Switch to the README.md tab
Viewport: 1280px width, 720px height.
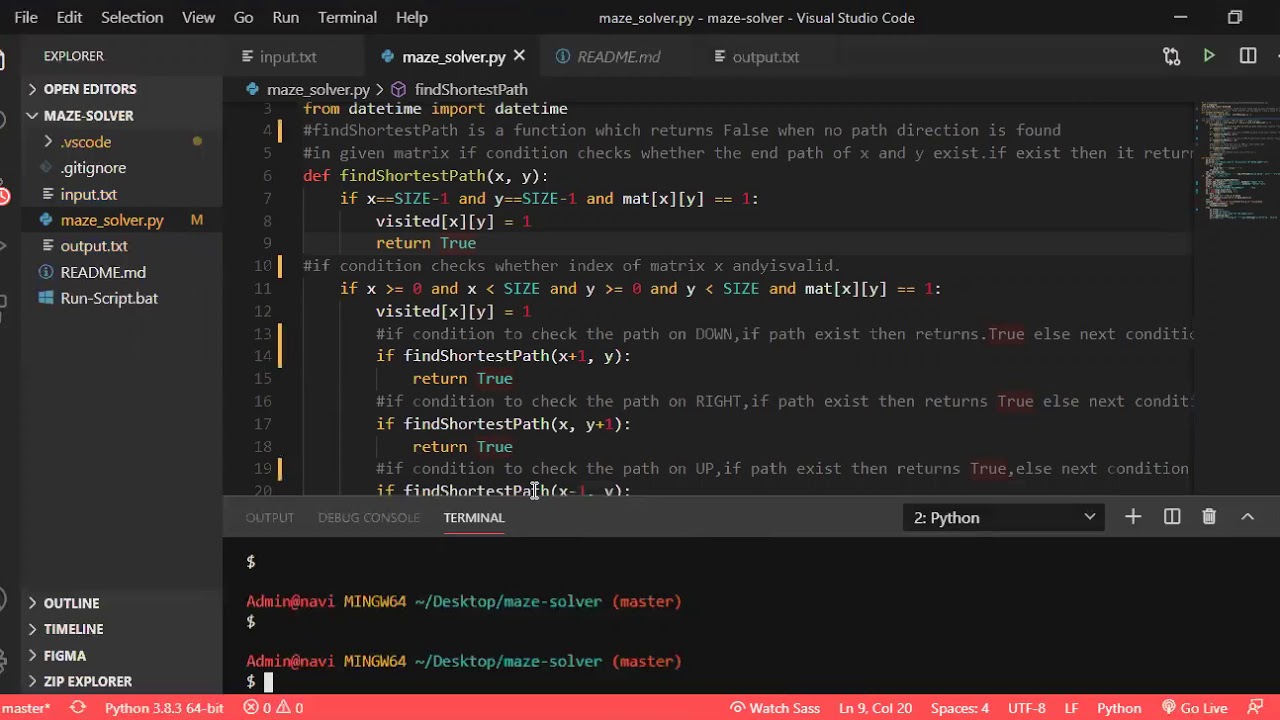(618, 56)
